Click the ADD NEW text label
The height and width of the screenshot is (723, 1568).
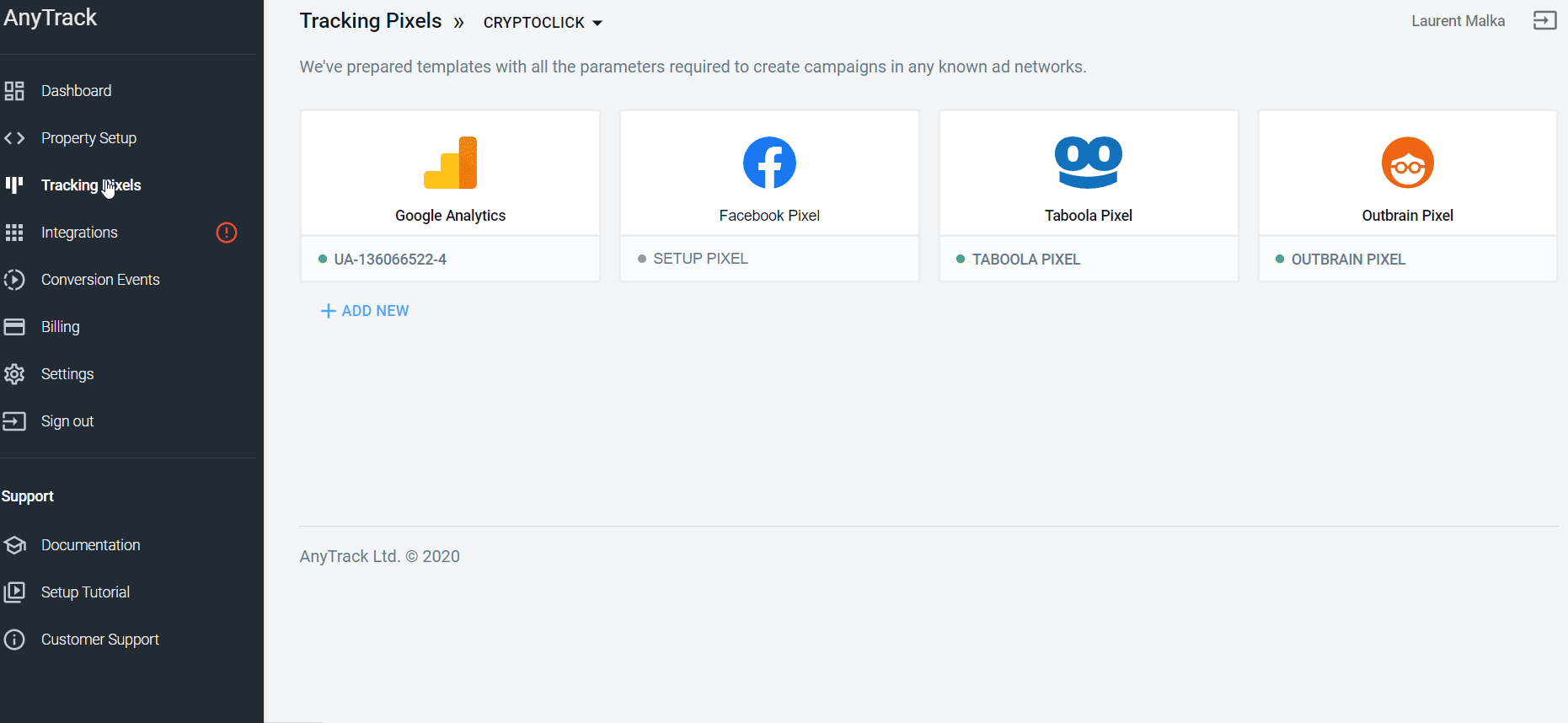[x=376, y=311]
